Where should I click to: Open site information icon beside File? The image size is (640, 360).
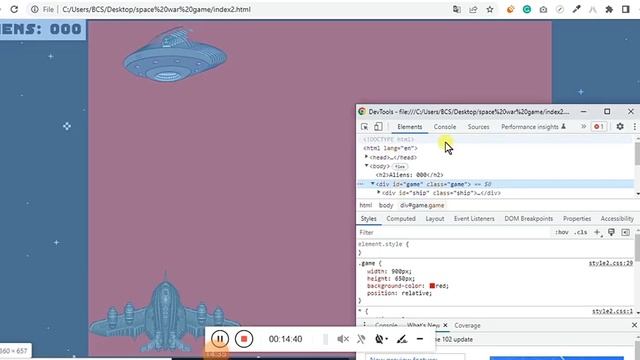tap(35, 9)
